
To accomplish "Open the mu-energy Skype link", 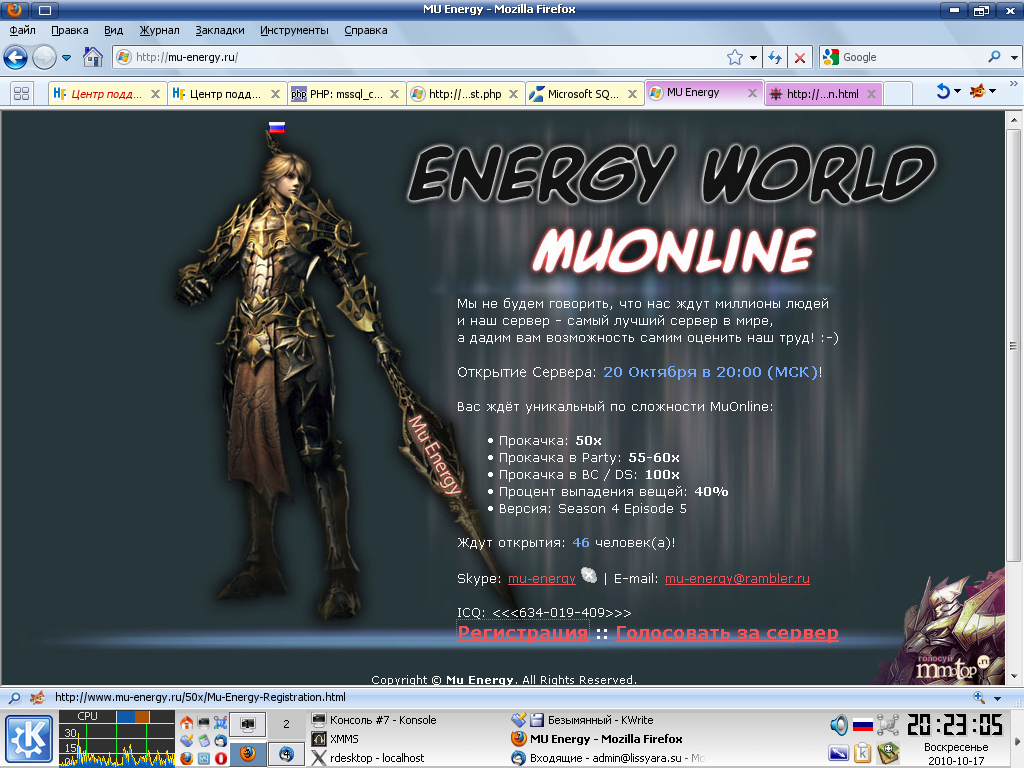I will (541, 579).
